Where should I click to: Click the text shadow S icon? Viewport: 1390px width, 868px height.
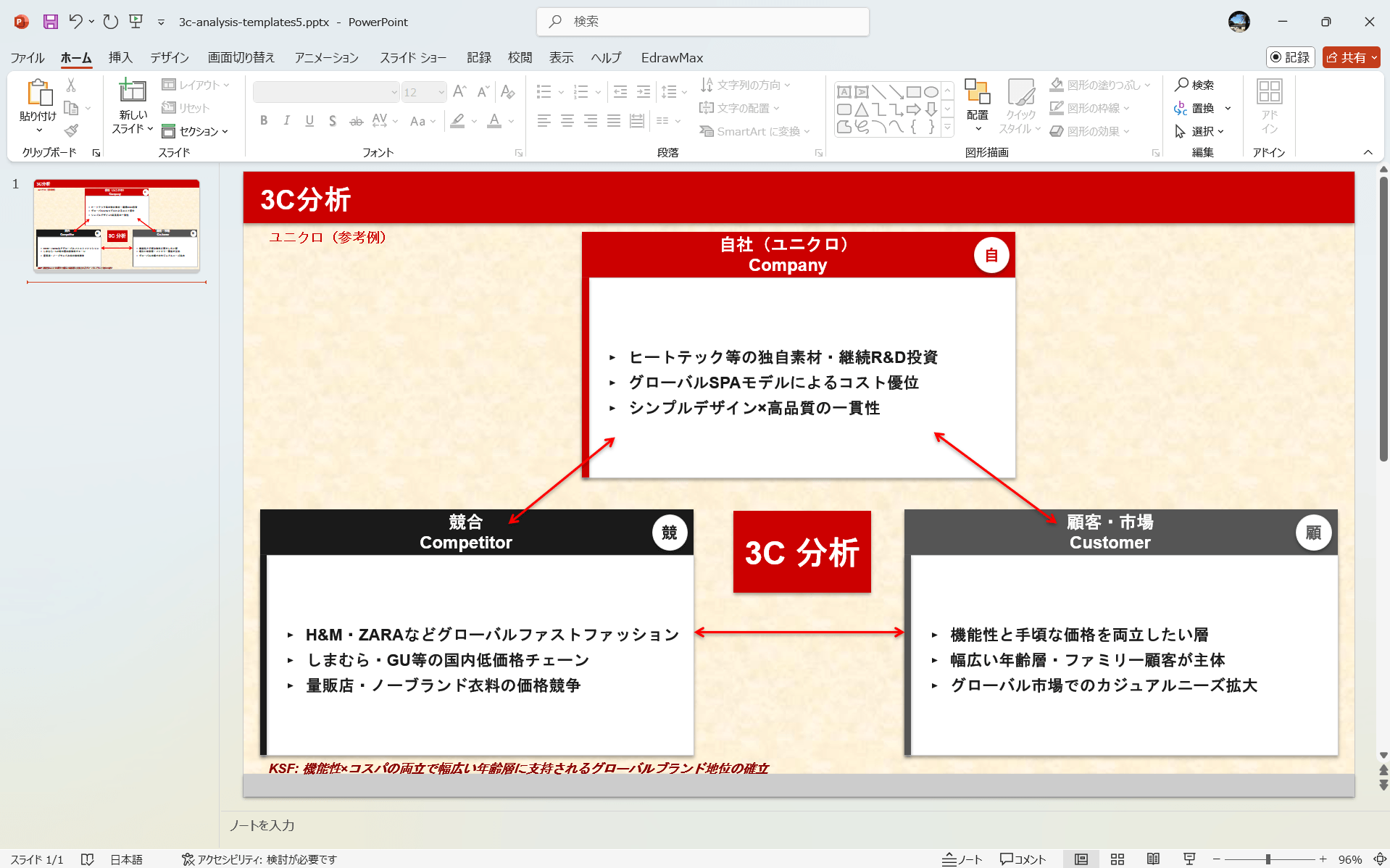(x=333, y=121)
